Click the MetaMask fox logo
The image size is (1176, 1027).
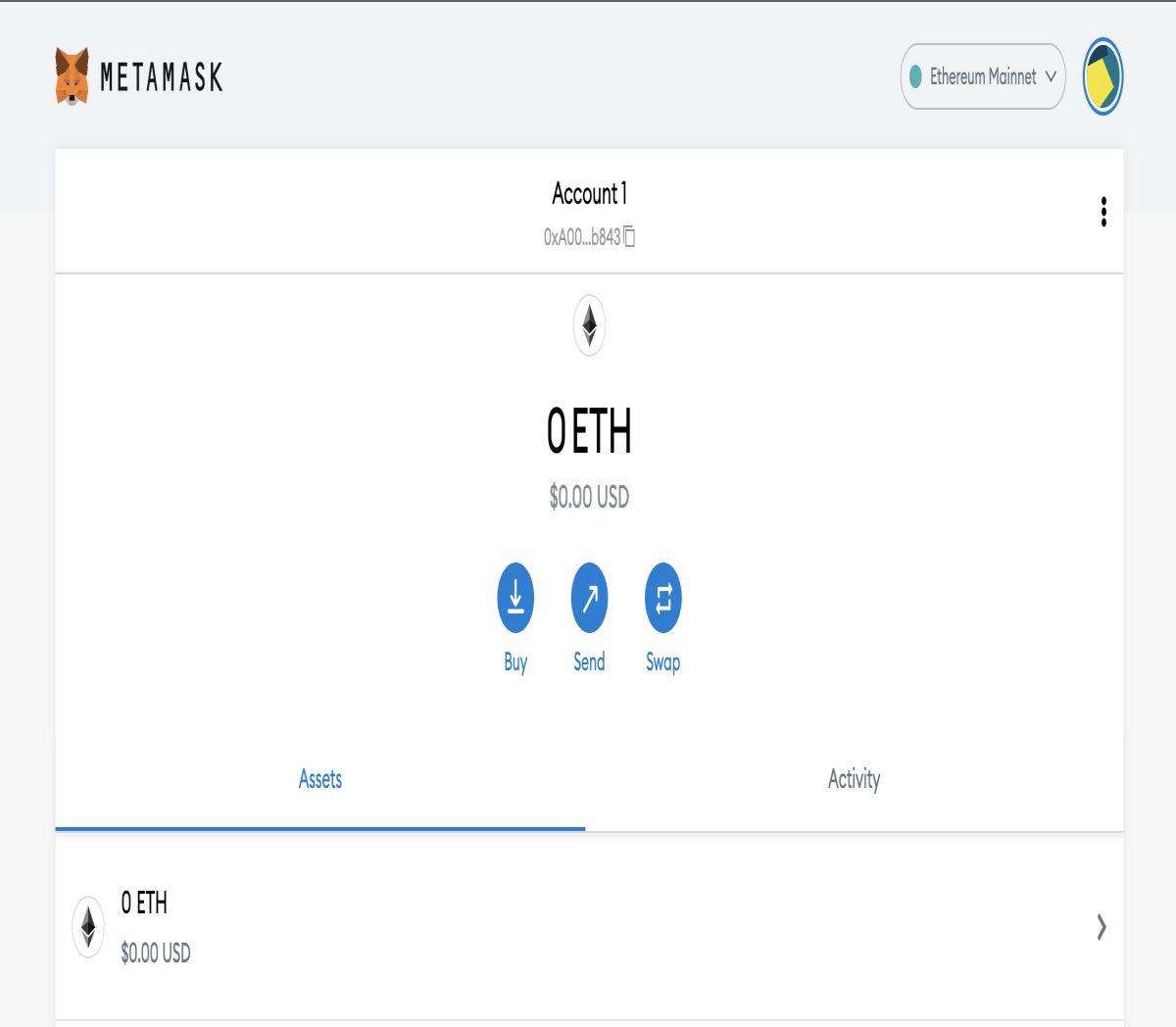[73, 76]
